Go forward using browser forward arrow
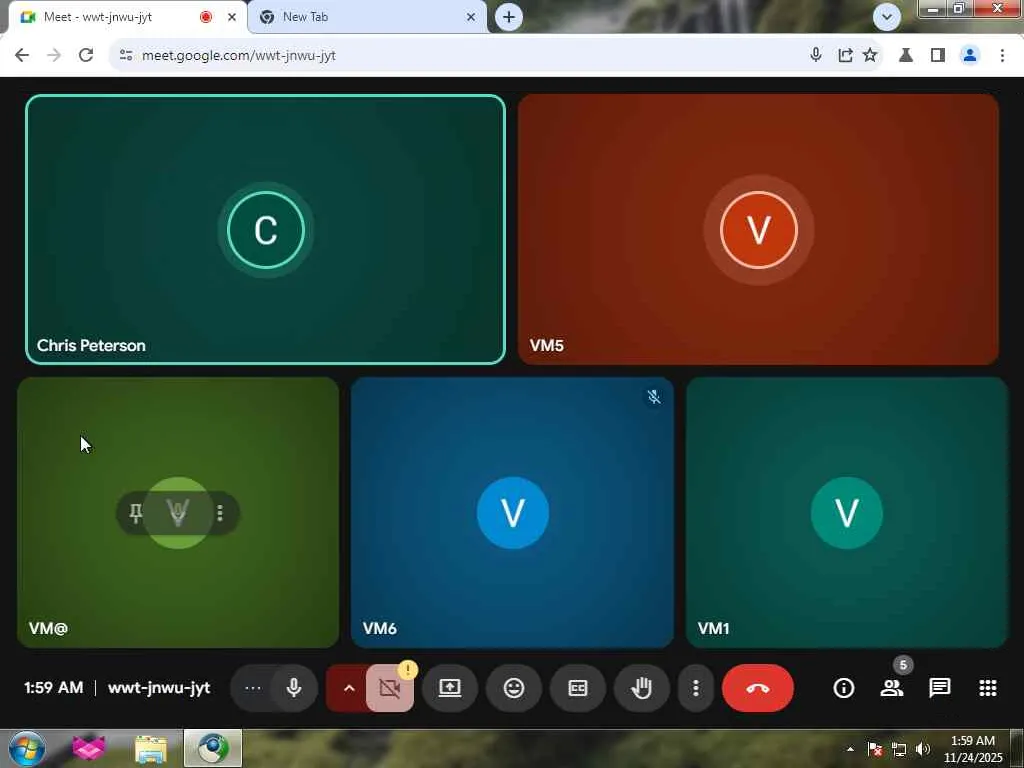Image resolution: width=1024 pixels, height=768 pixels. pos(54,55)
